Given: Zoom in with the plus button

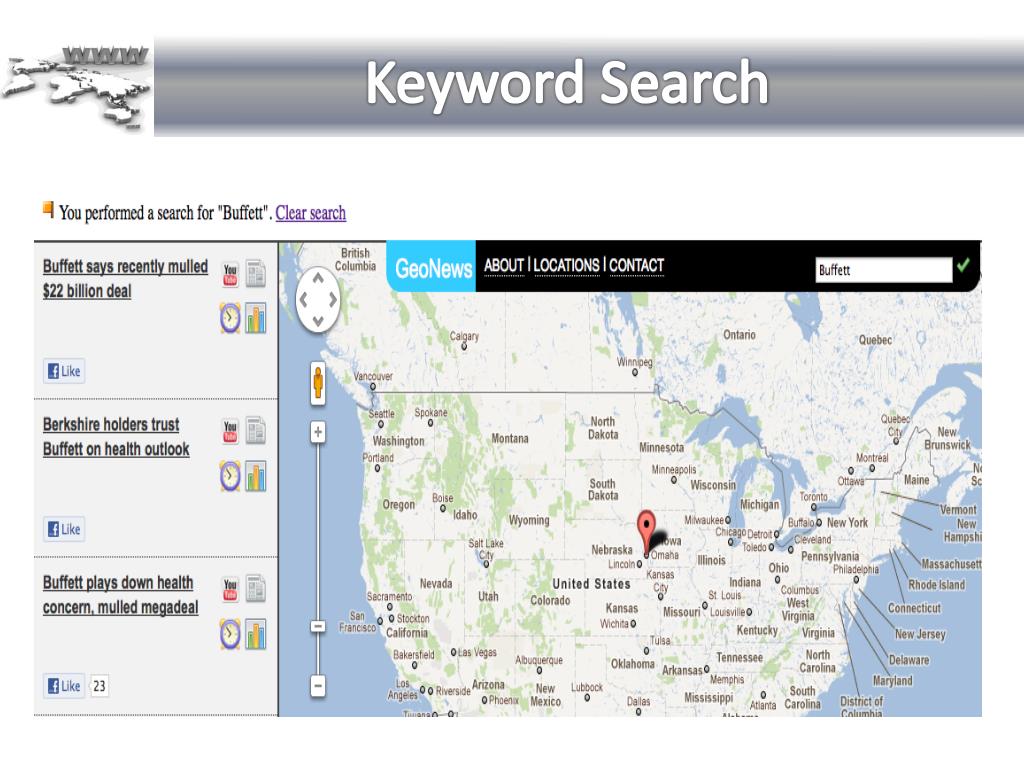Looking at the screenshot, I should click(318, 432).
